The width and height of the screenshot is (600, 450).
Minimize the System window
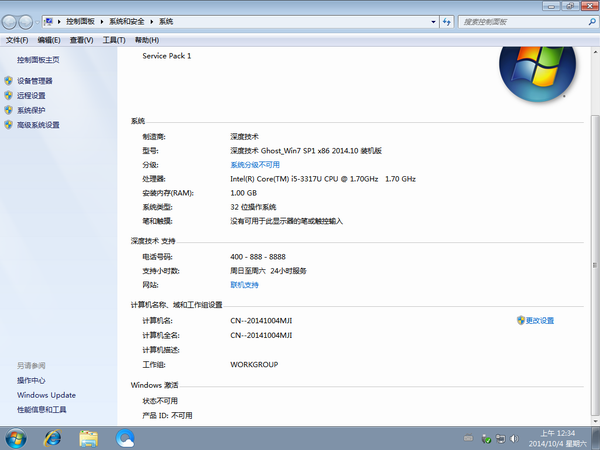click(551, 6)
